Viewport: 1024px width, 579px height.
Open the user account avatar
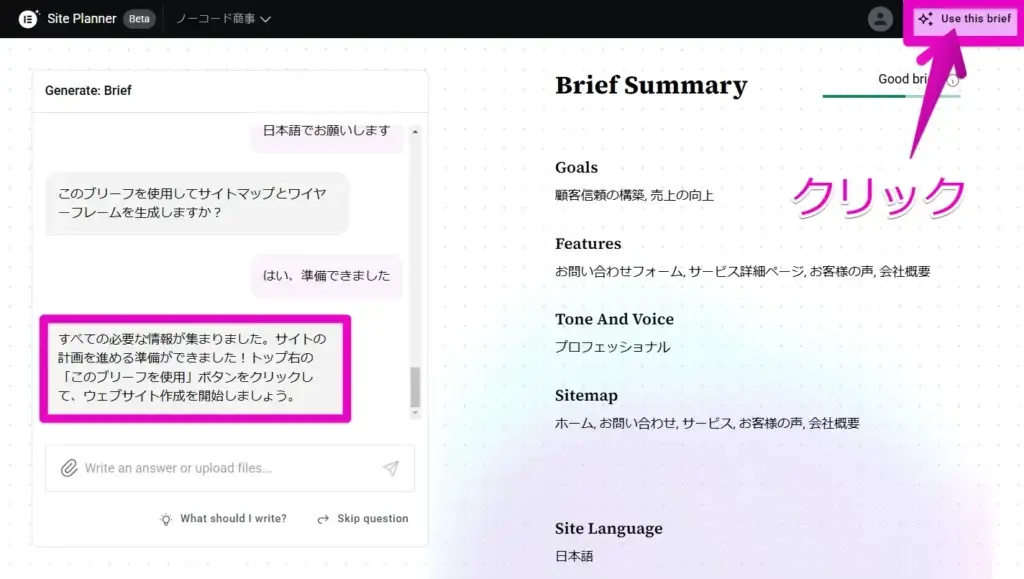coord(880,19)
